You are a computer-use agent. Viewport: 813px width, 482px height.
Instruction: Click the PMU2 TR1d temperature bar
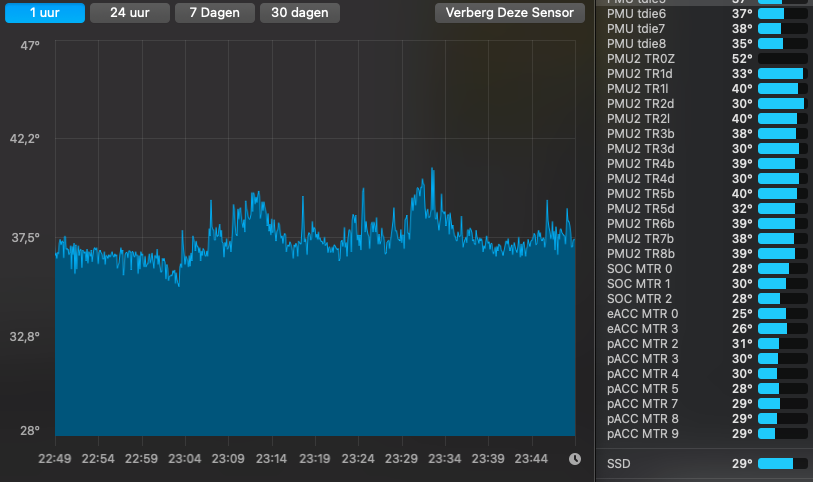point(782,74)
